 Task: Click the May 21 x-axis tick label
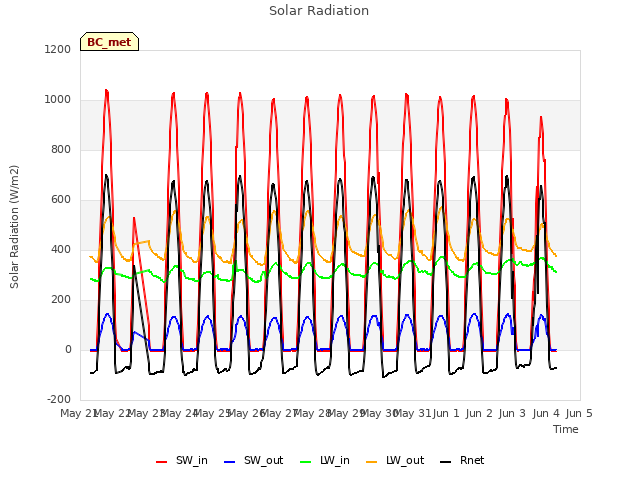click(x=78, y=413)
